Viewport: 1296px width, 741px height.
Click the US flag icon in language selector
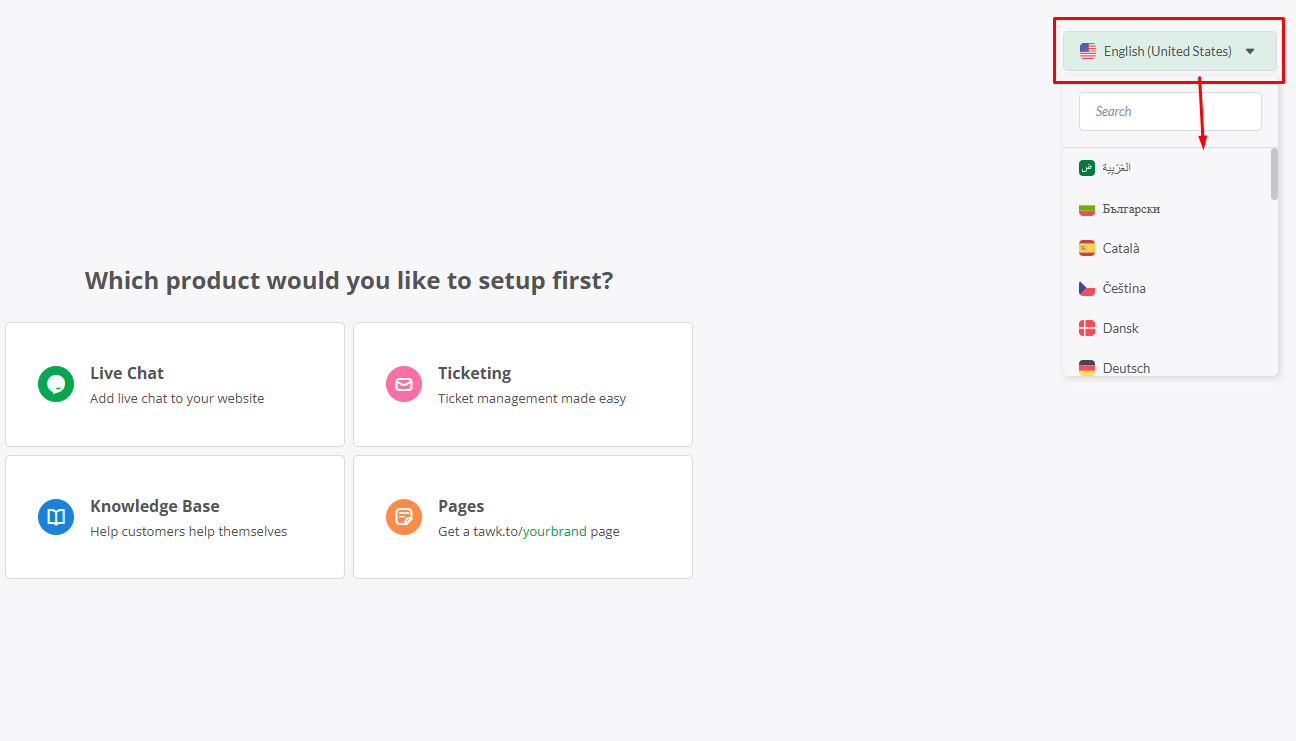click(x=1088, y=51)
